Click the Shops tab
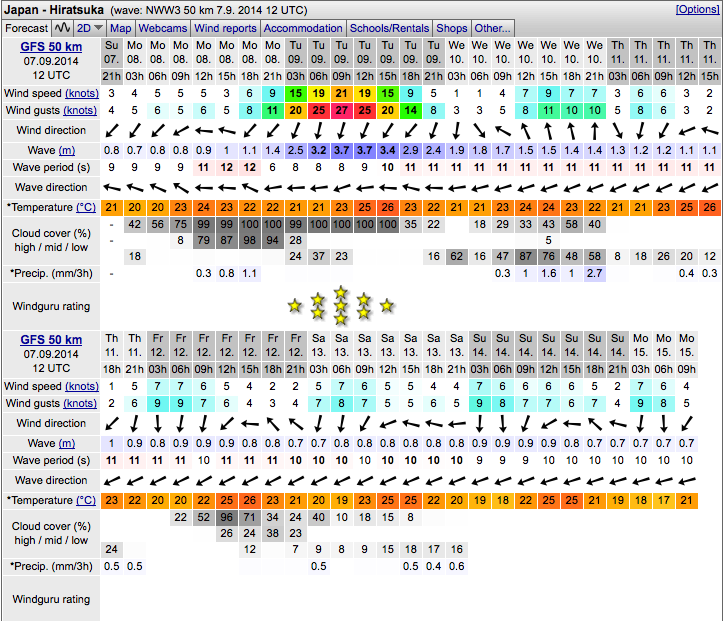This screenshot has height=621, width=723. [x=452, y=28]
